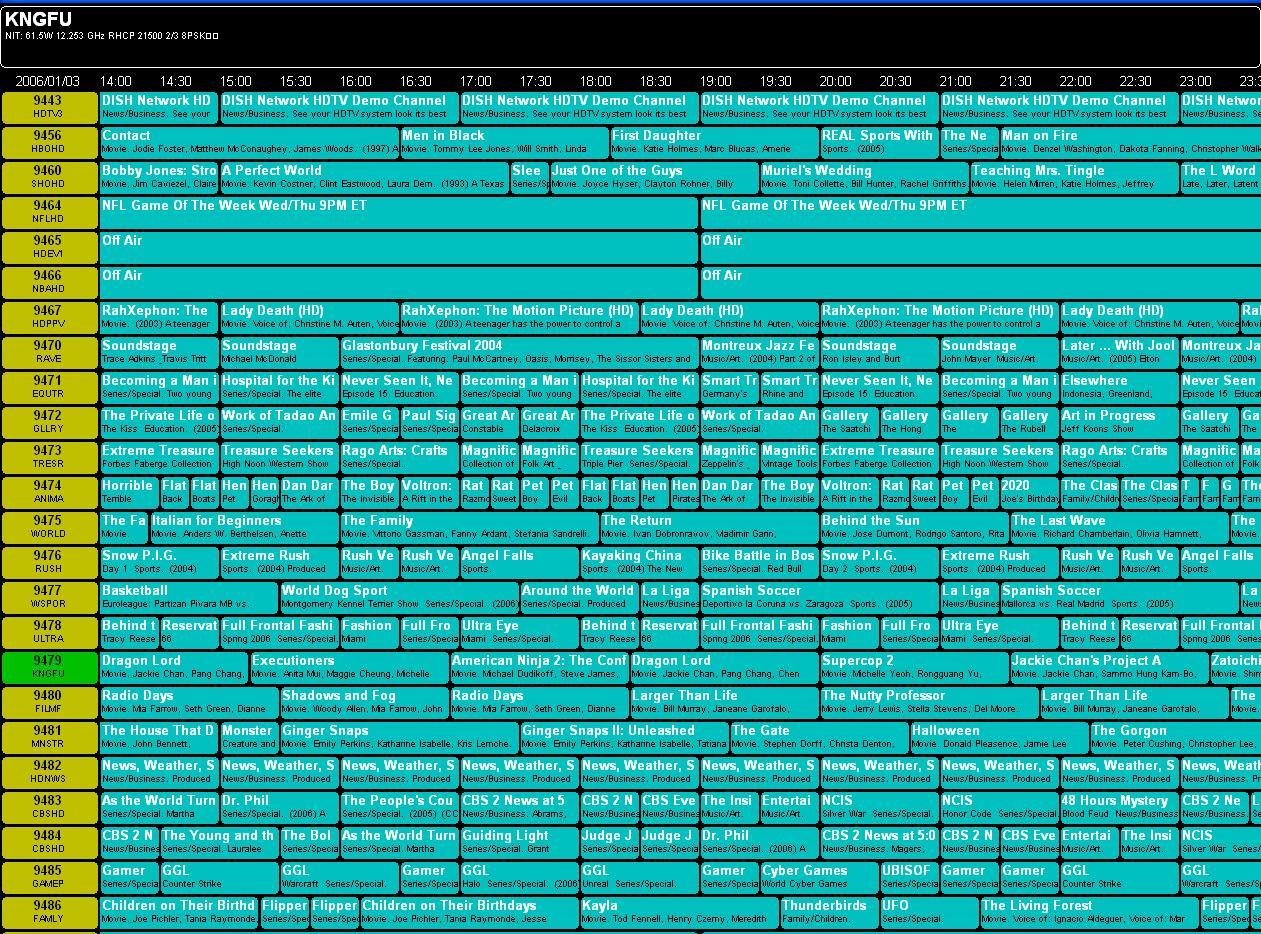Select The Living Forest movie

click(1089, 912)
